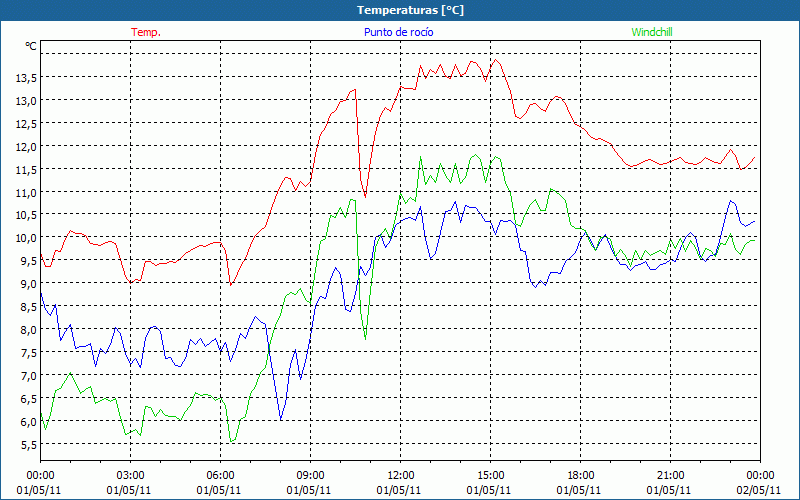The height and width of the screenshot is (500, 800).
Task: Click the 7,5 y-axis value
Action: pos(29,353)
